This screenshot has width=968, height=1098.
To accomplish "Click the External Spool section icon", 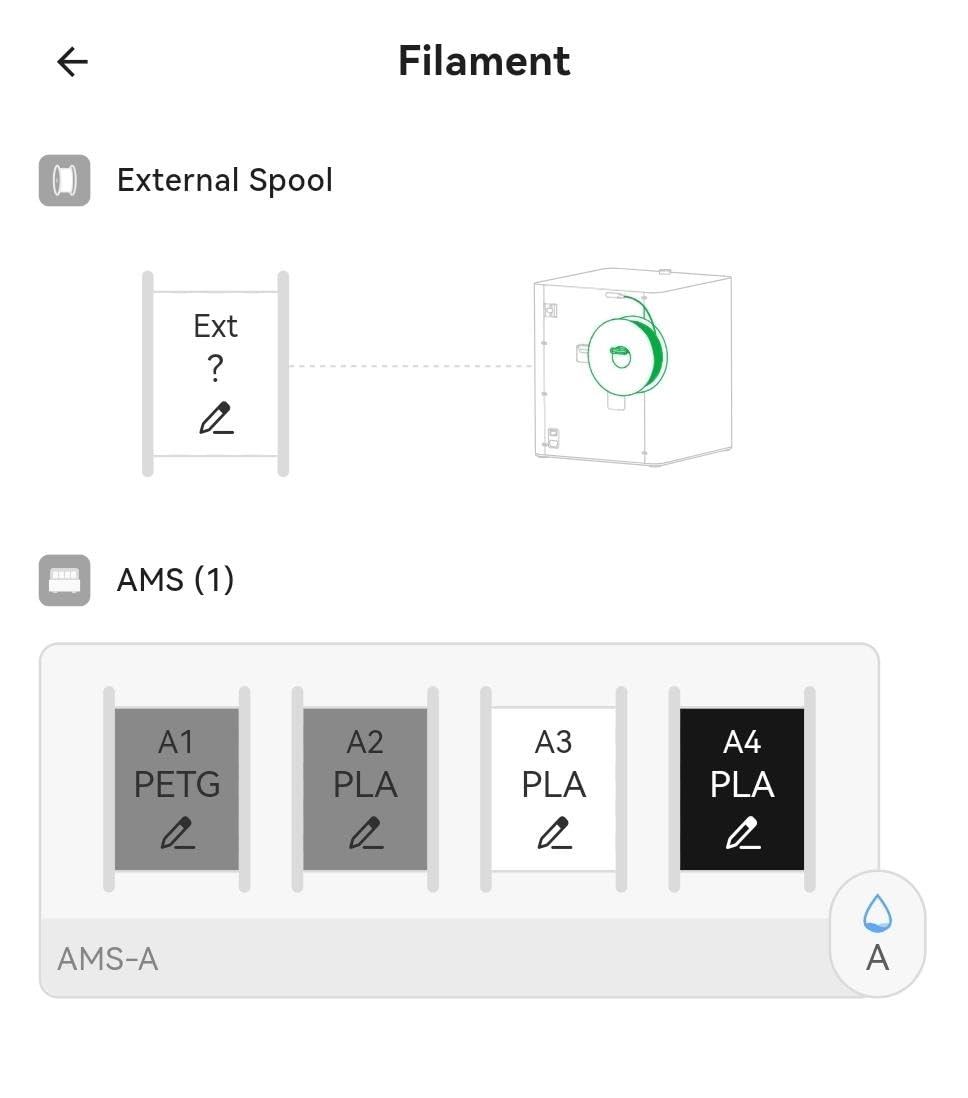I will pos(65,181).
